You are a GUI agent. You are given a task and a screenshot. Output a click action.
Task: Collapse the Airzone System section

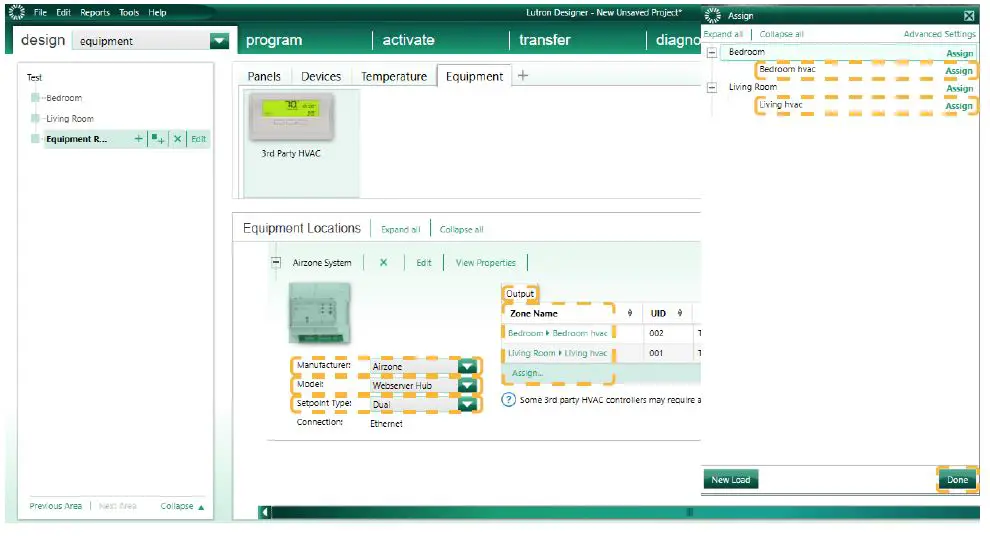(x=276, y=262)
